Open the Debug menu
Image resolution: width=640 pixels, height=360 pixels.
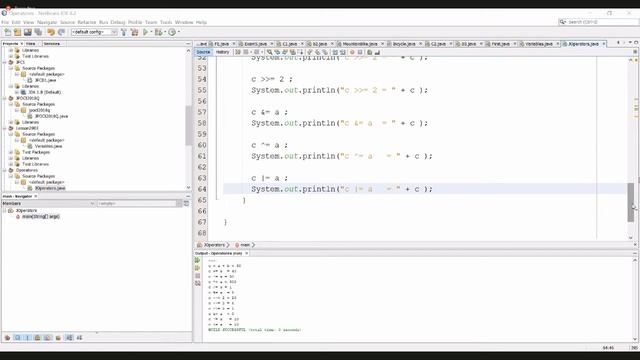pyautogui.click(x=118, y=22)
